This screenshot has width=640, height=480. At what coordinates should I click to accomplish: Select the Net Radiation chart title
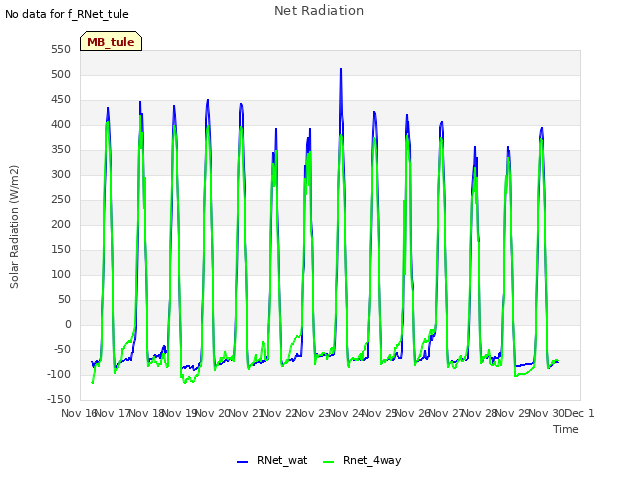click(319, 11)
